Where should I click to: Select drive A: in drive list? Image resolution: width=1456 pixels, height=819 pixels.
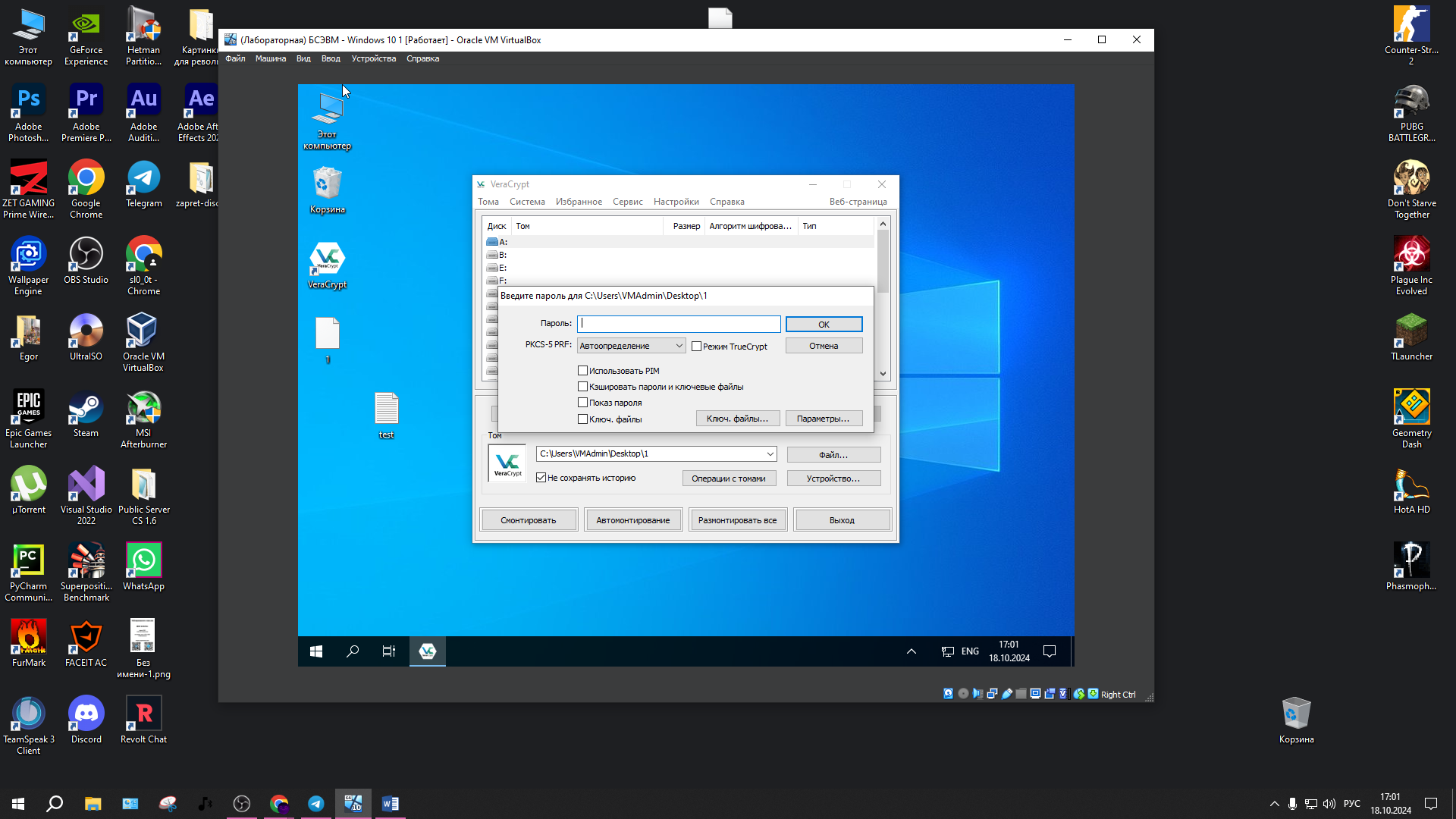[x=679, y=242]
